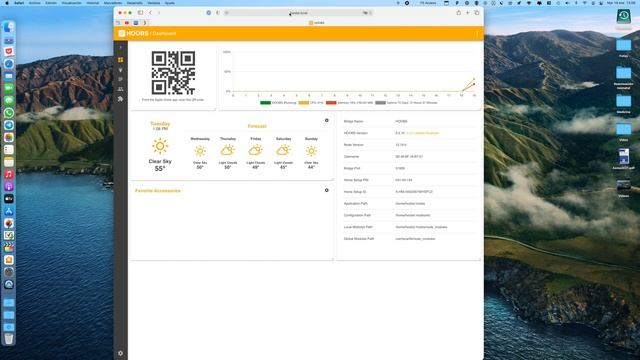The image size is (640, 360).
Task: Click the red pinned tab in Safari
Action: (x=127, y=23)
